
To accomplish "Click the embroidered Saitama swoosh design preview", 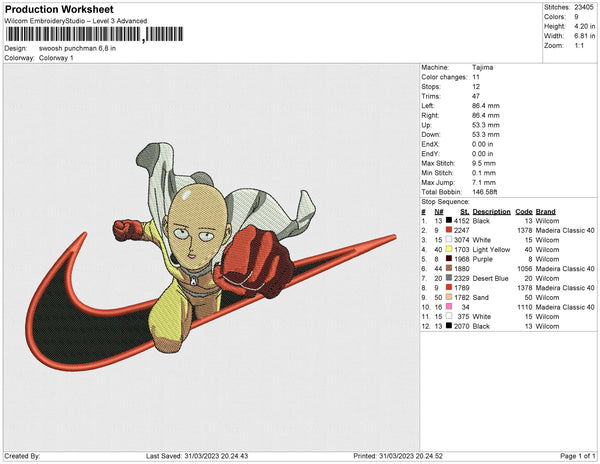I will coord(210,257).
